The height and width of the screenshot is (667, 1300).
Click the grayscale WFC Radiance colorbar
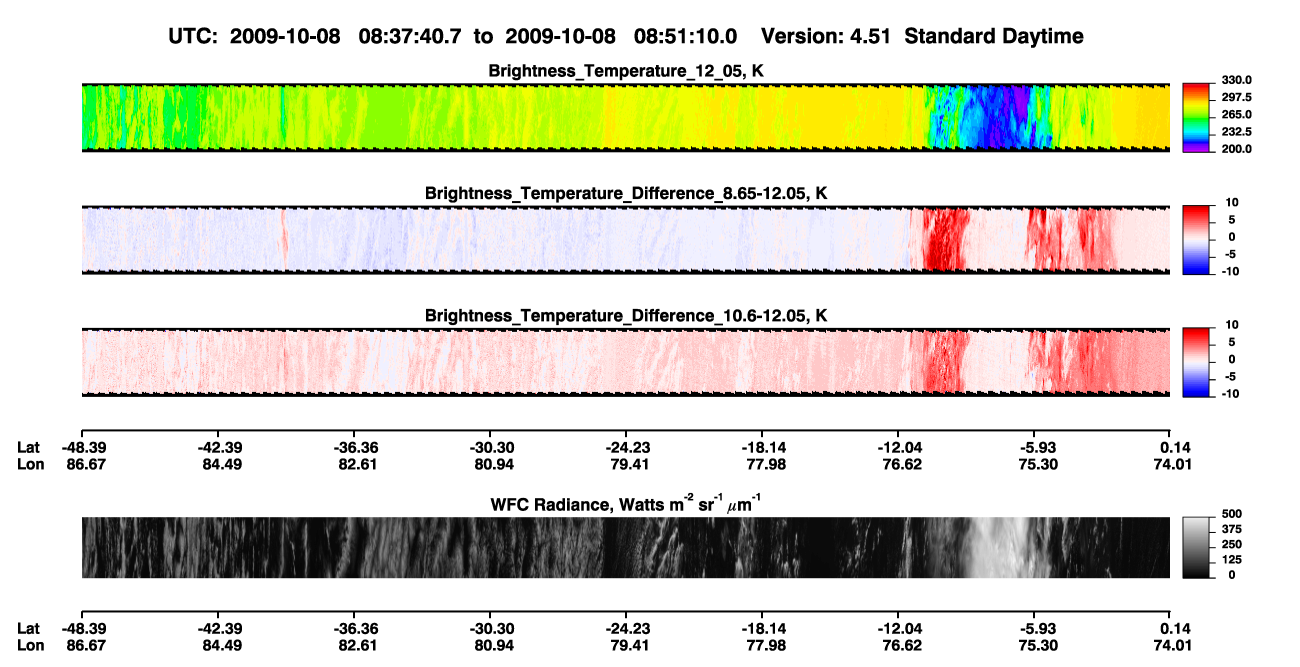(x=1196, y=547)
